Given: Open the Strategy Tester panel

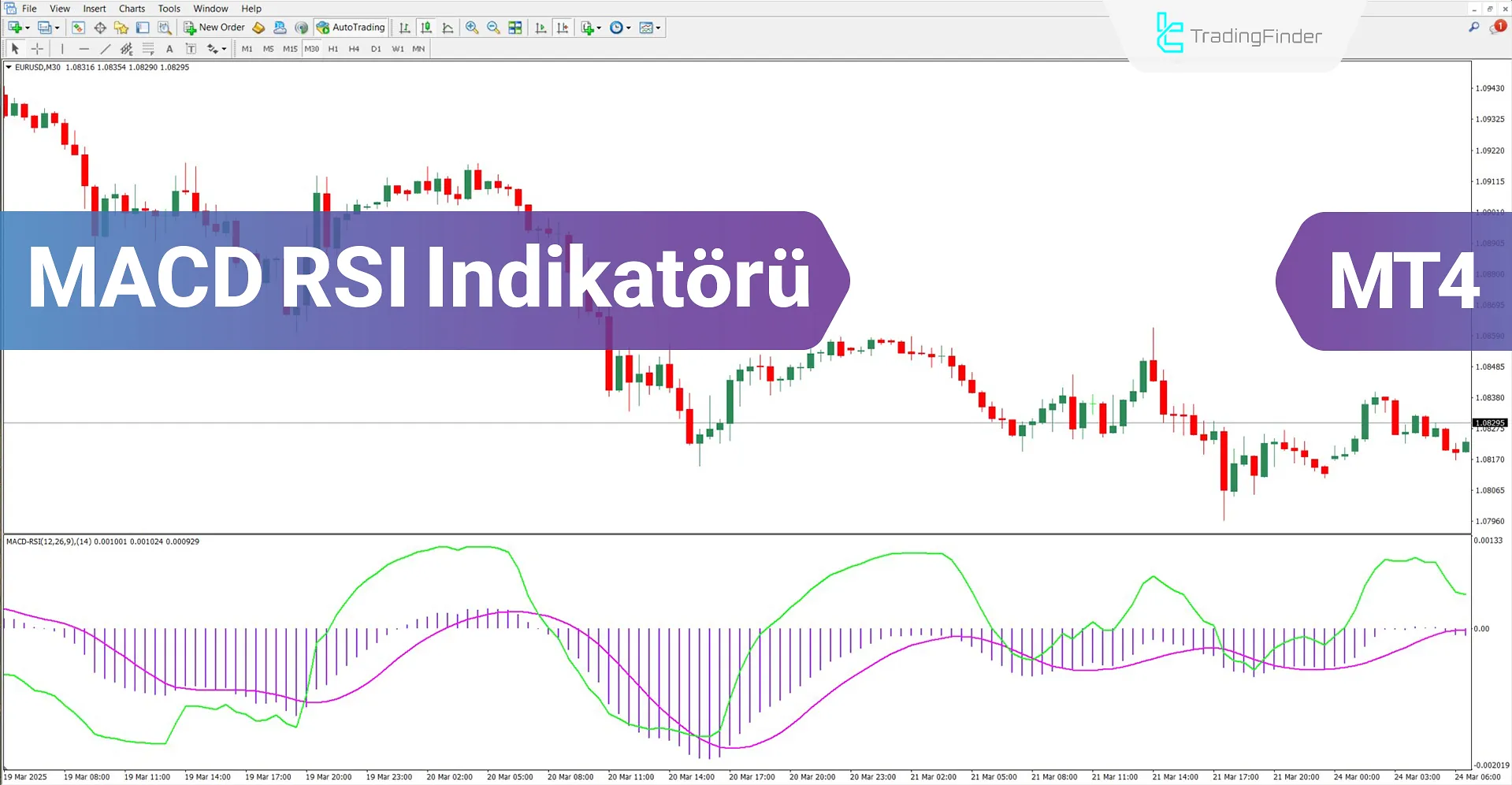Looking at the screenshot, I should (164, 28).
